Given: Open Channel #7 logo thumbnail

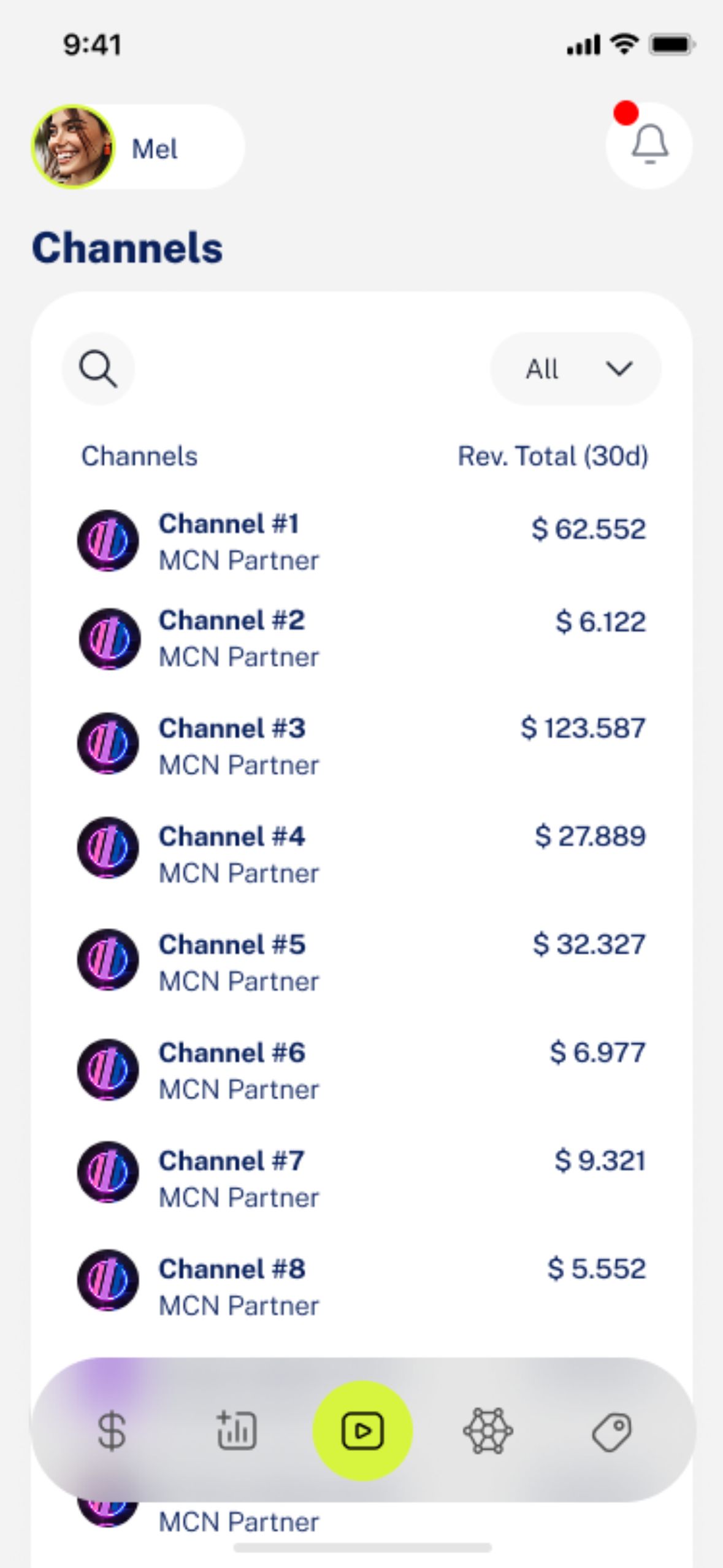Looking at the screenshot, I should coord(108,1172).
